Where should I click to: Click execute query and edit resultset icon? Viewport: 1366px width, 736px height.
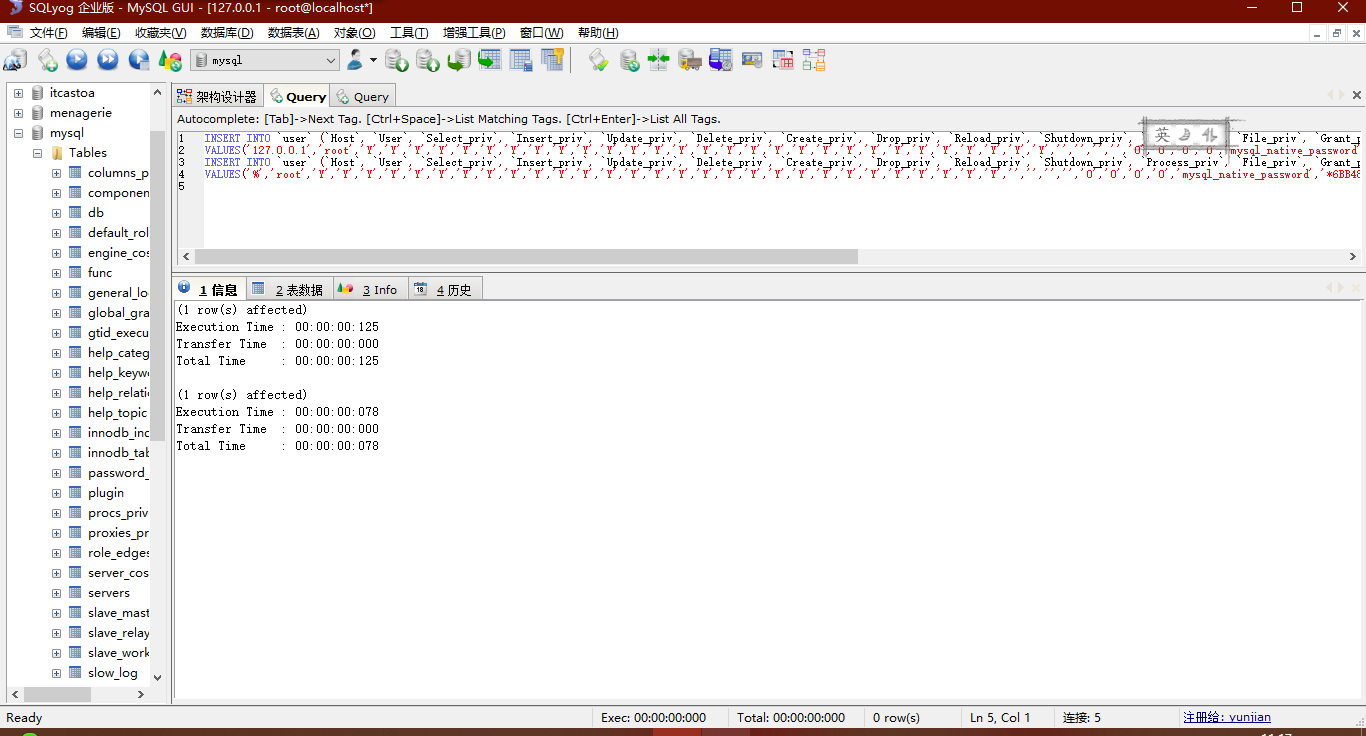pos(138,60)
